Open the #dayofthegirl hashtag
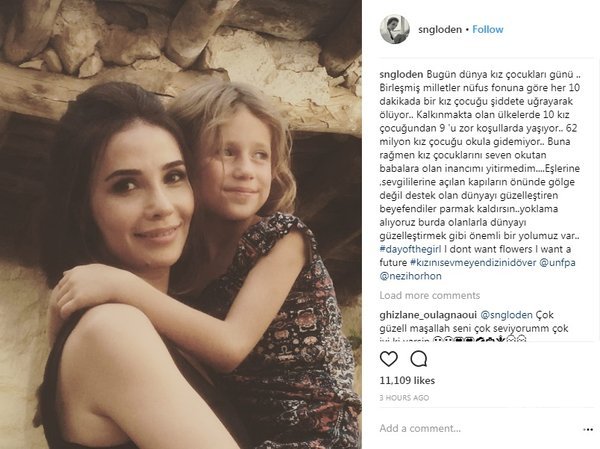 pyautogui.click(x=411, y=249)
